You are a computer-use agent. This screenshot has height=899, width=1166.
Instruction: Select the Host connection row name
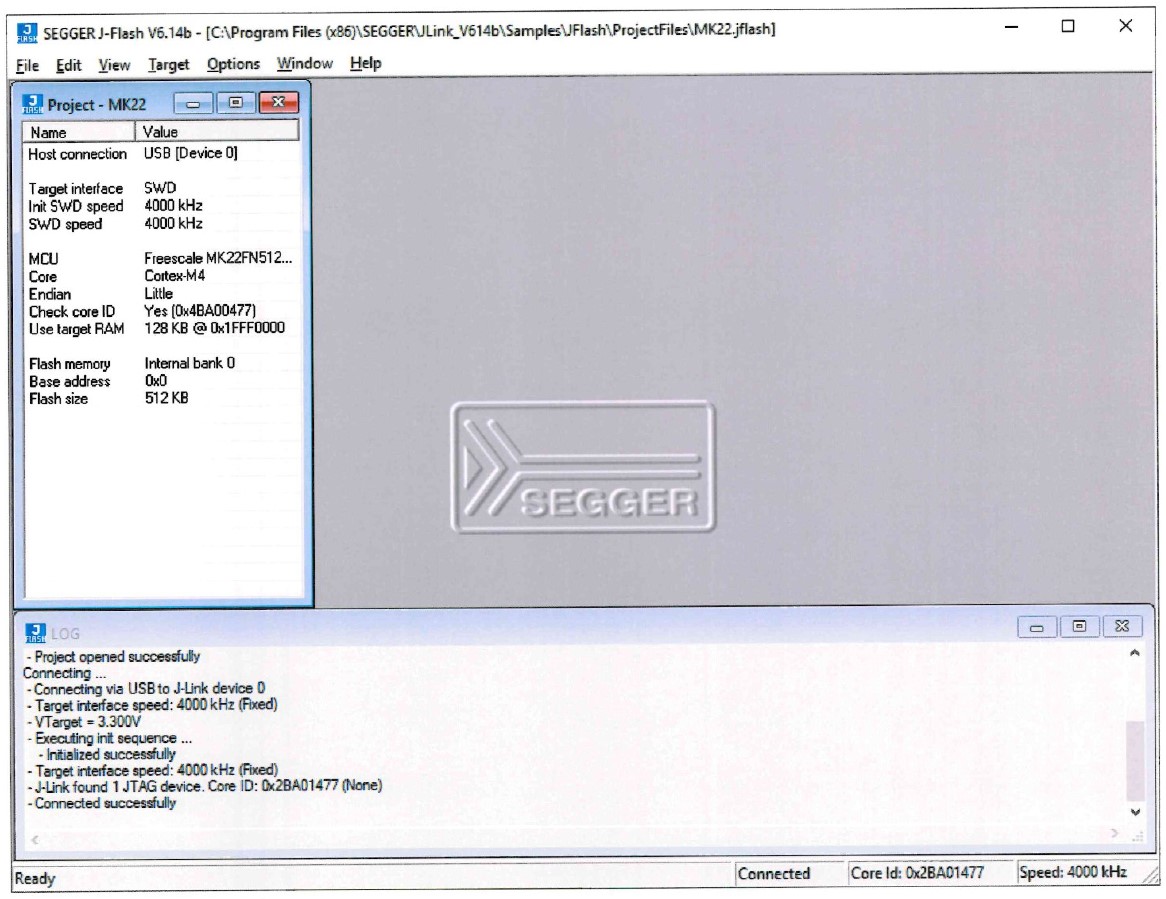tap(77, 154)
